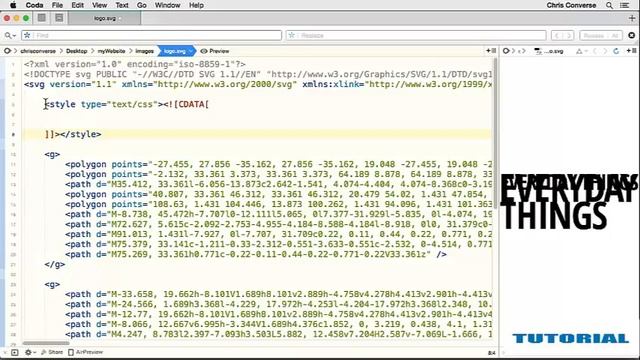640x360 pixels.
Task: Go to previous find match
Action: [x=557, y=36]
